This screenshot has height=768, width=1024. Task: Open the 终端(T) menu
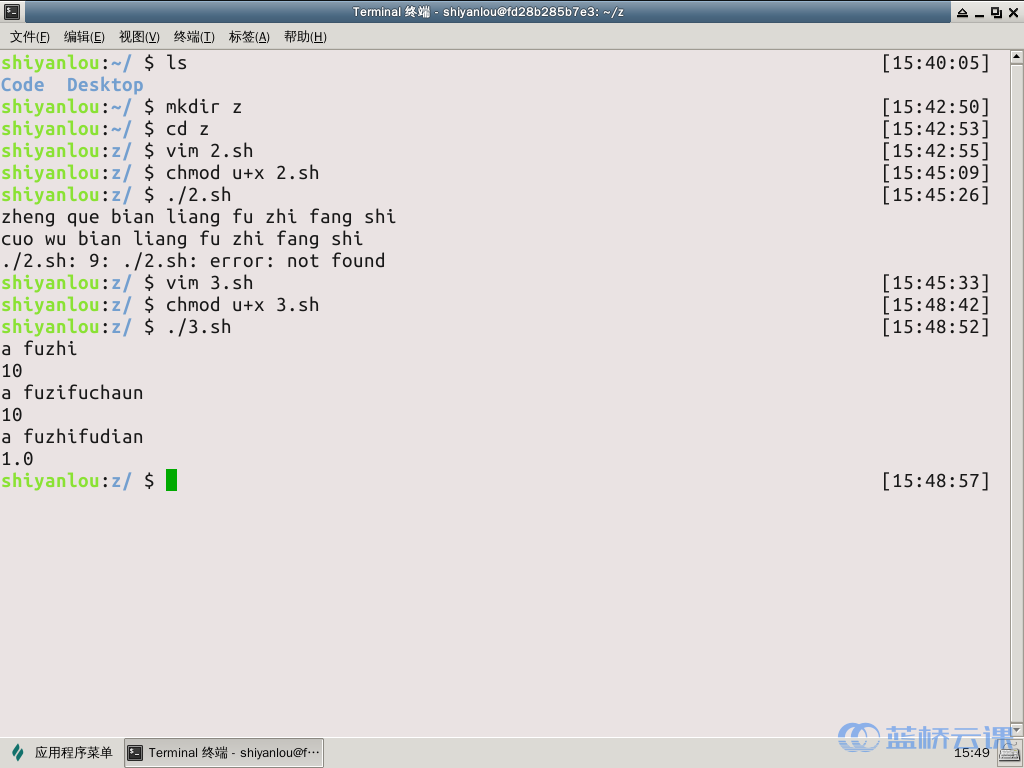click(194, 37)
